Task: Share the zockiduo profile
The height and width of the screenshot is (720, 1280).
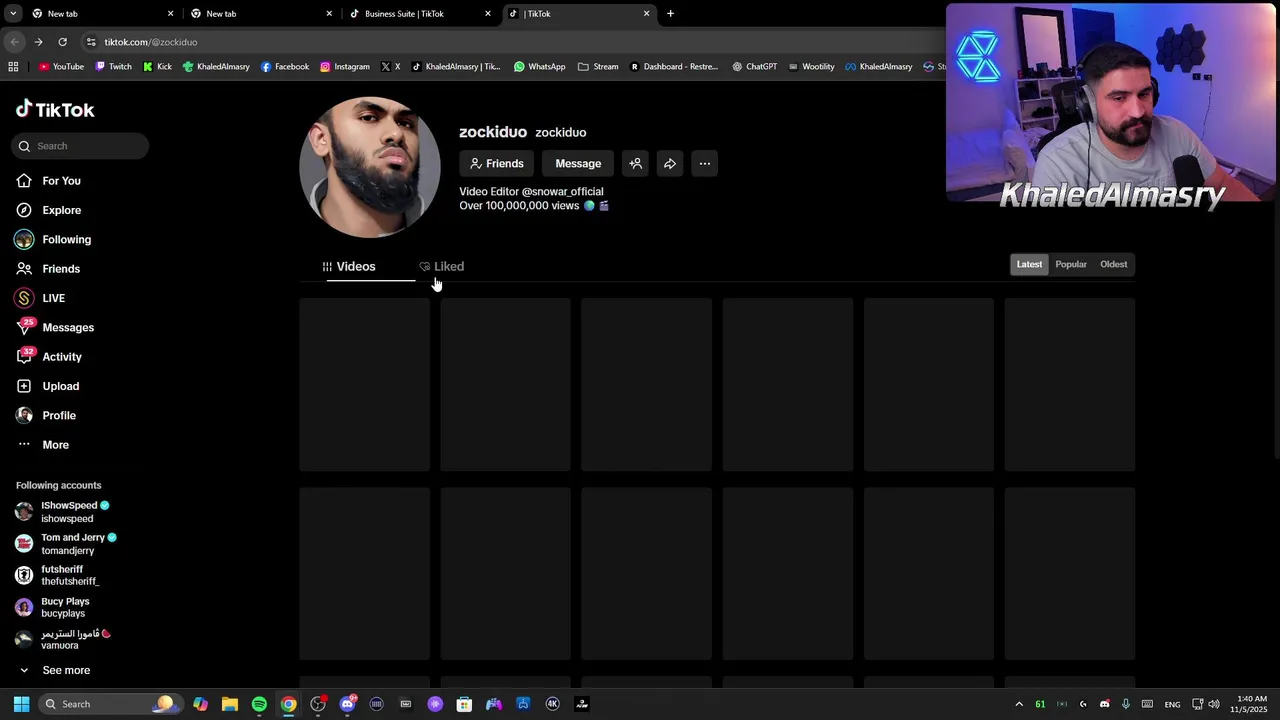Action: coord(670,164)
